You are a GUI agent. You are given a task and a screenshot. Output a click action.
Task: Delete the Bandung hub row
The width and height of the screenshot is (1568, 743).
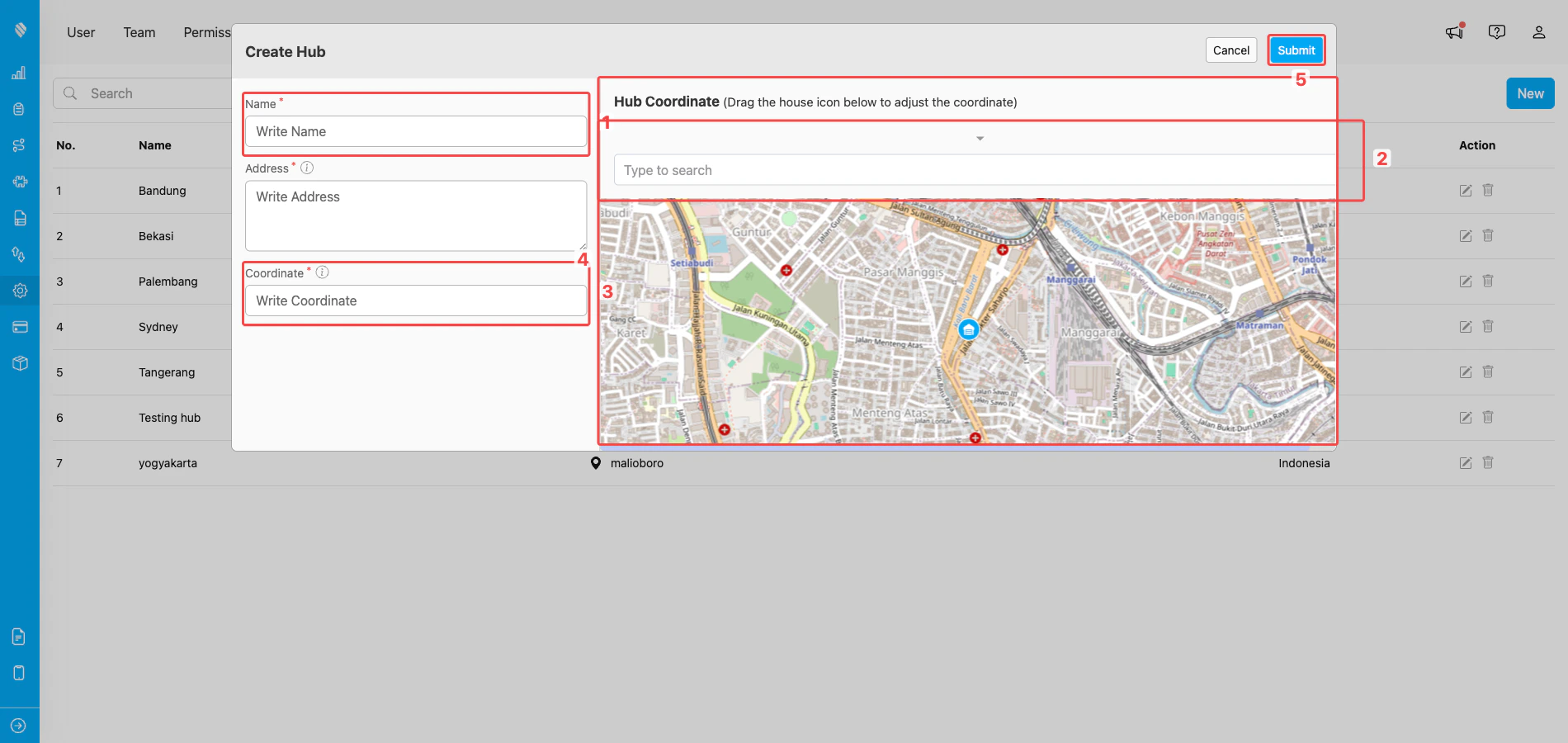pos(1488,190)
